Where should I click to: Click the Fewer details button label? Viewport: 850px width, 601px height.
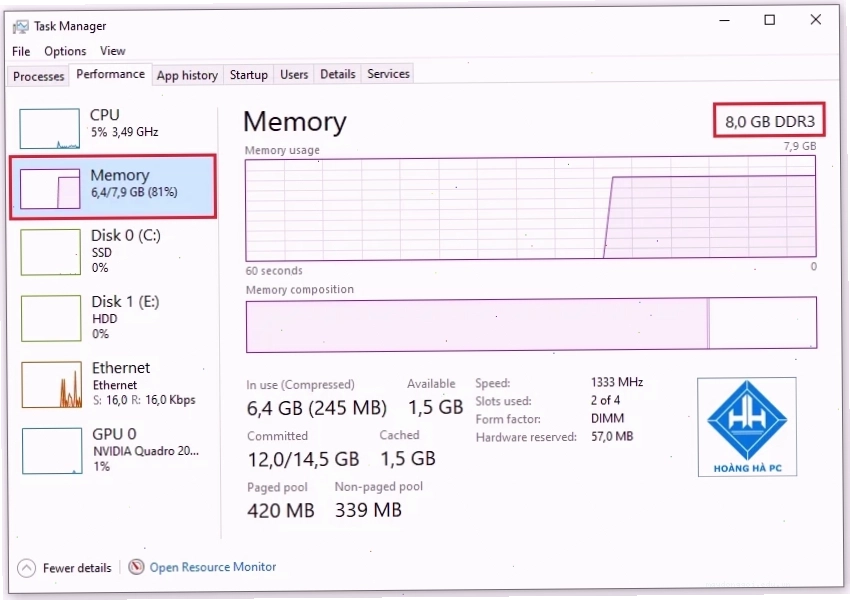click(77, 568)
